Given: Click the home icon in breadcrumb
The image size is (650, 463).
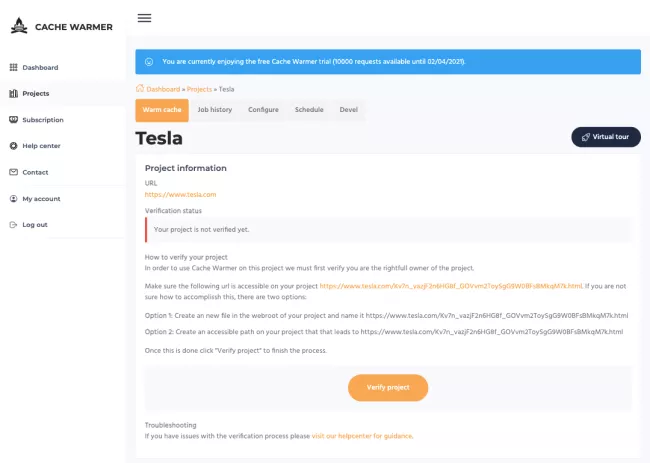Looking at the screenshot, I should 140,89.
